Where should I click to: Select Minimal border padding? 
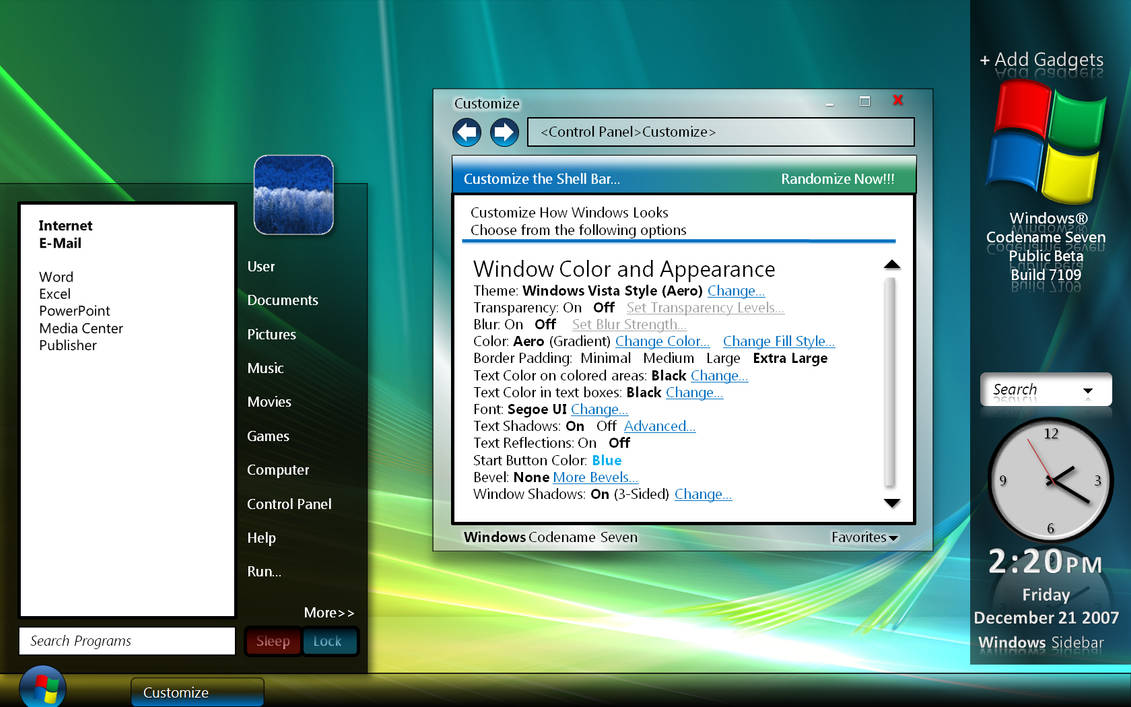tap(606, 359)
